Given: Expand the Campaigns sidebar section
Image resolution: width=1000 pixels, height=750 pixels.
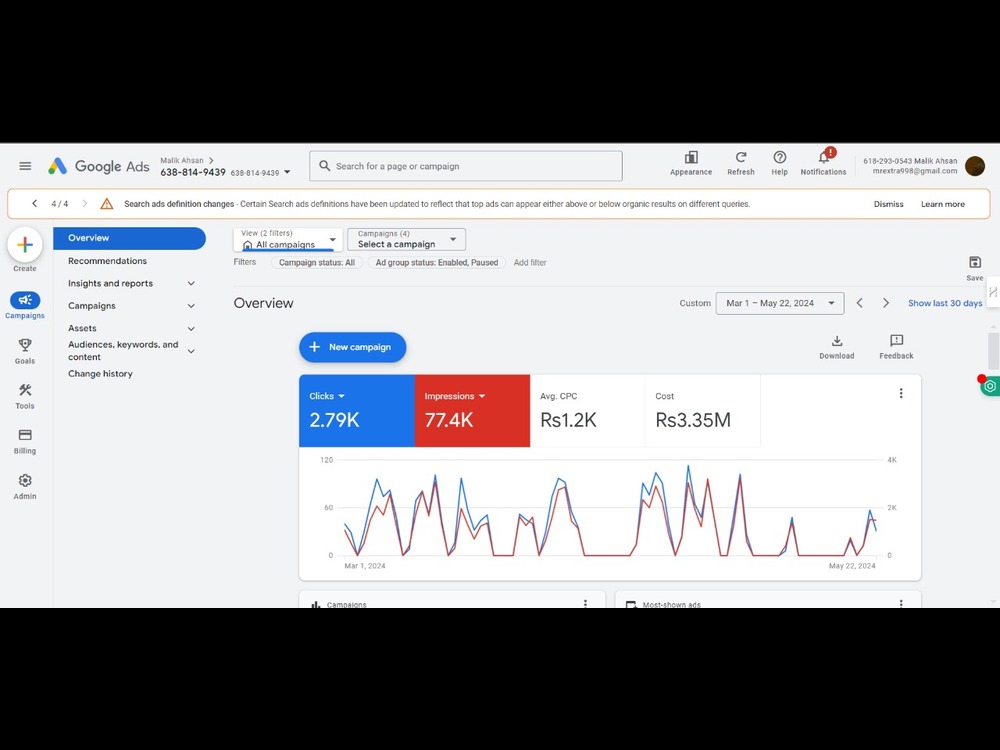Looking at the screenshot, I should [x=191, y=305].
